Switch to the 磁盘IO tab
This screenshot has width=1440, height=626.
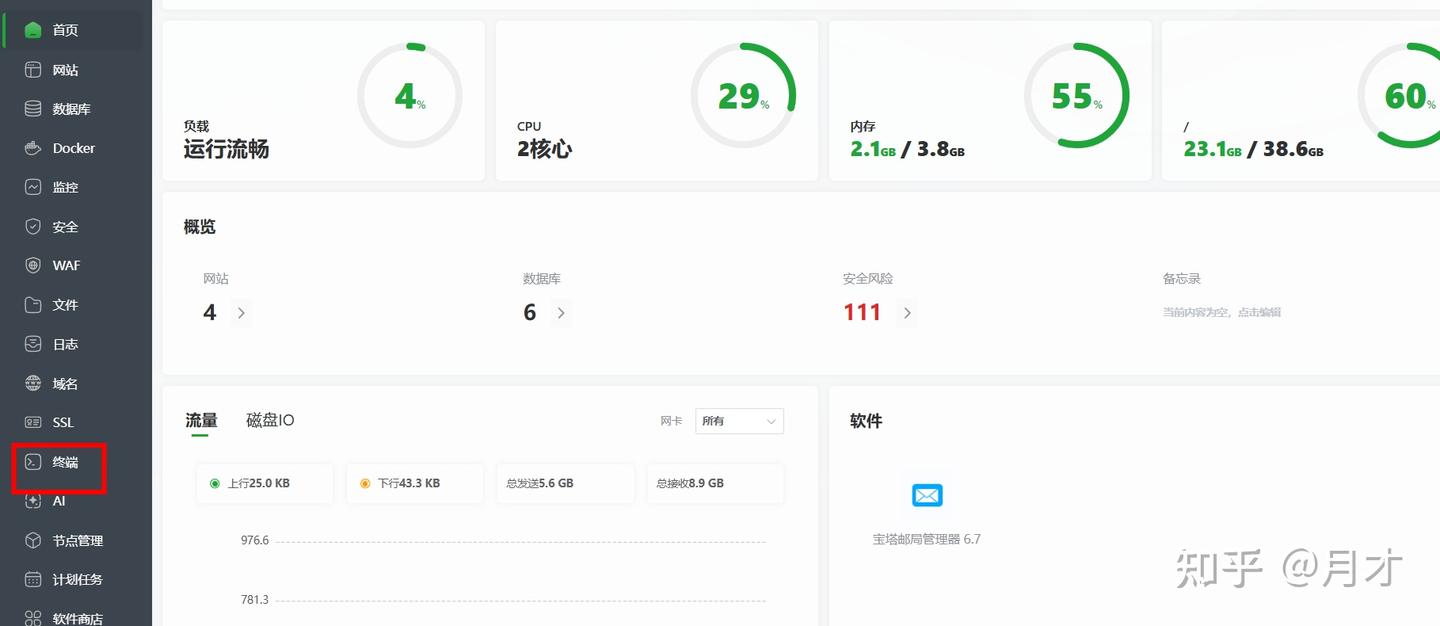tap(270, 420)
